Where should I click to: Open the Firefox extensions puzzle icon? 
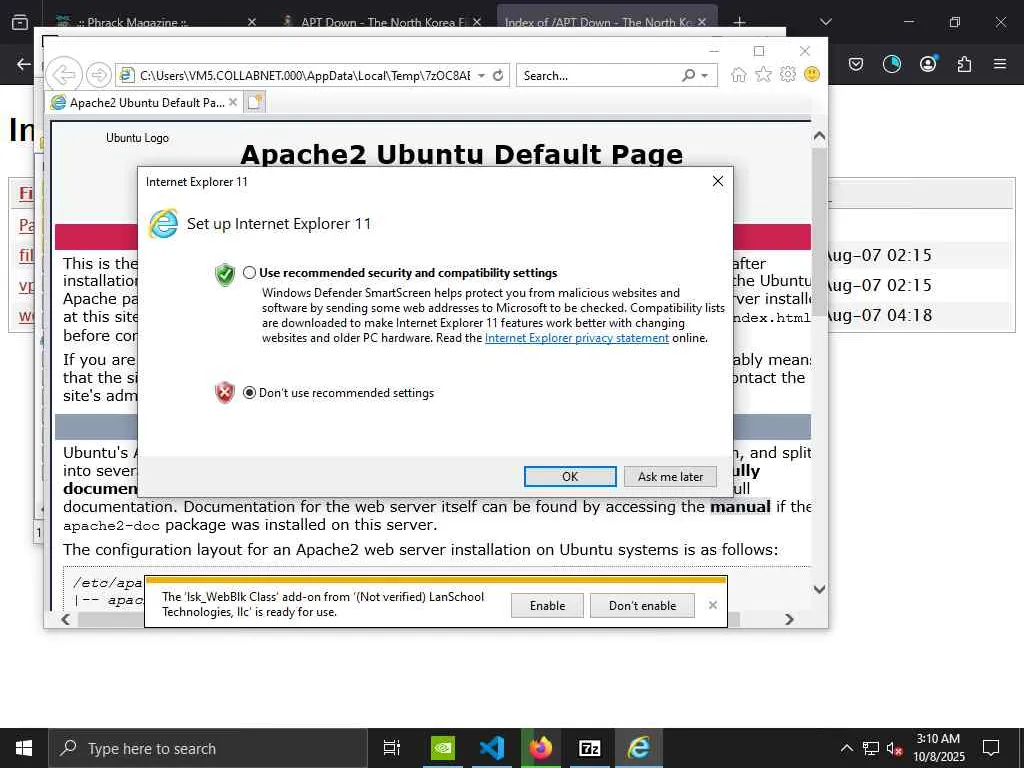coord(964,64)
